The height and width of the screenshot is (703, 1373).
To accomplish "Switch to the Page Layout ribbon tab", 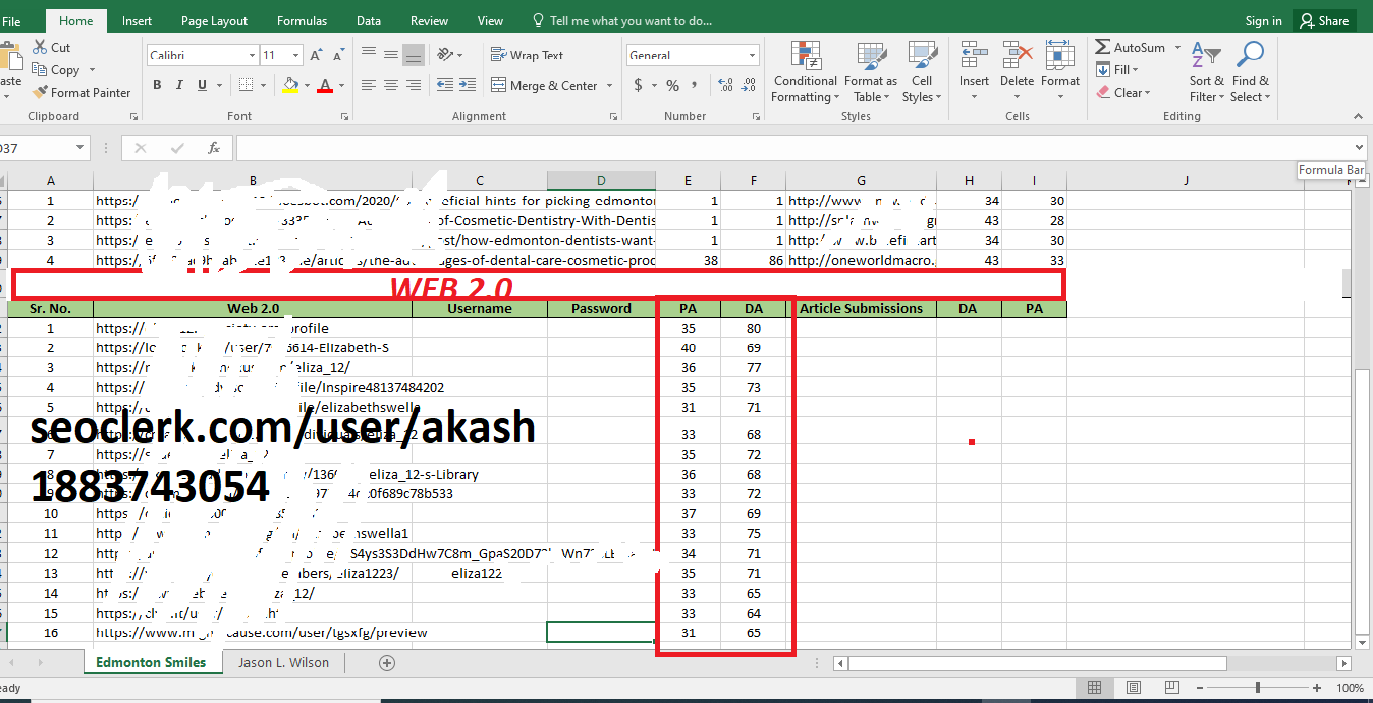I will tap(214, 21).
